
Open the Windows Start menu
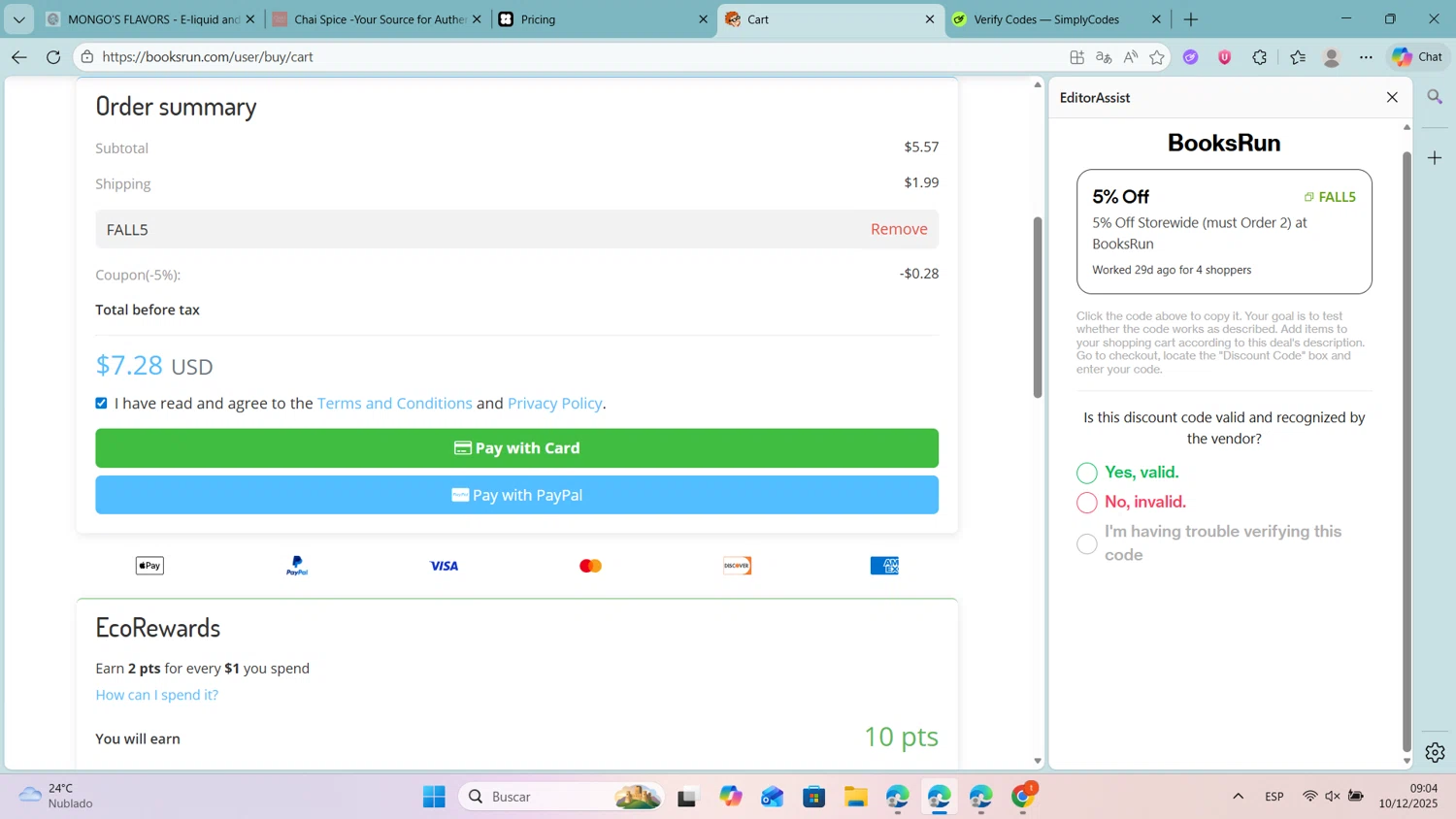(x=434, y=797)
